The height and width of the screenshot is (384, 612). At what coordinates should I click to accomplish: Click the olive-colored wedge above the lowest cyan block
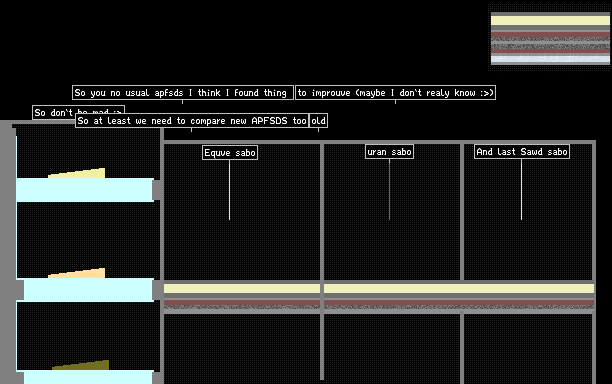(x=80, y=365)
